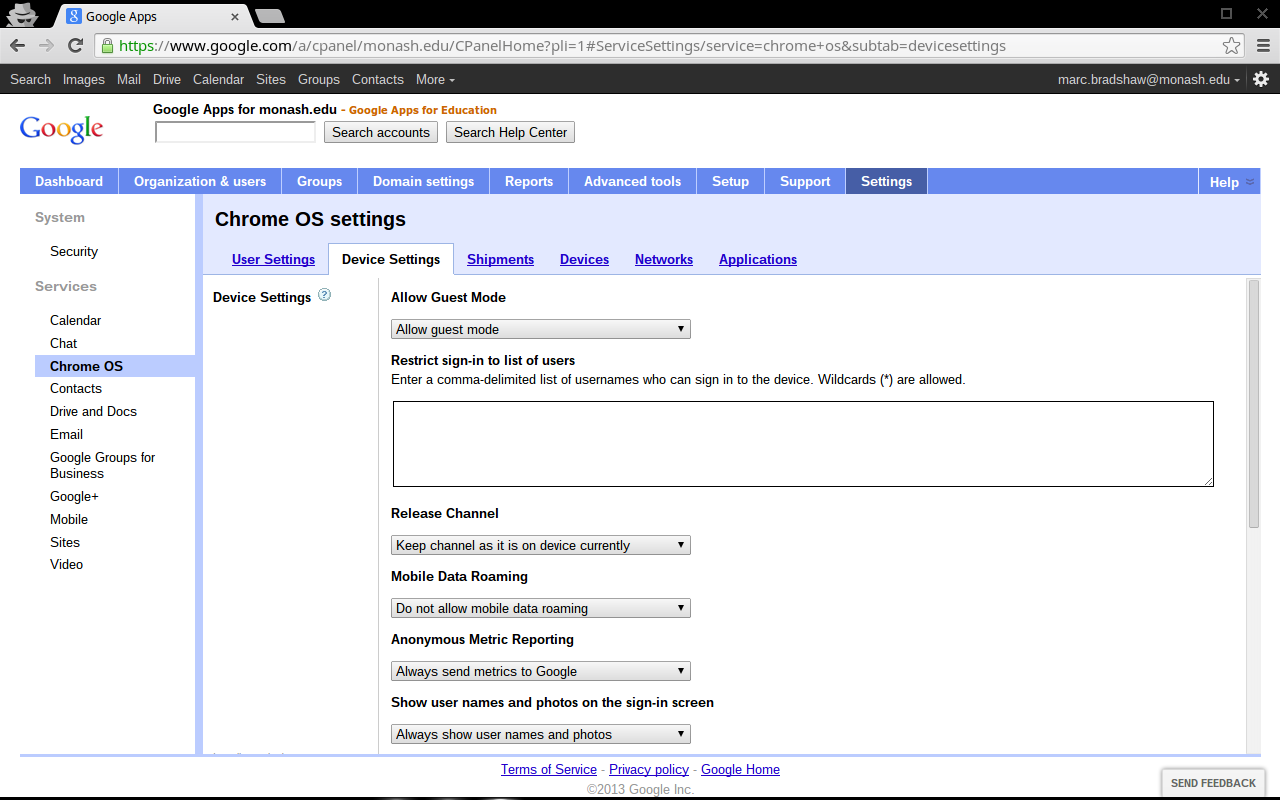This screenshot has width=1280, height=800.
Task: Expand the Allow Guest Mode dropdown
Action: point(540,329)
